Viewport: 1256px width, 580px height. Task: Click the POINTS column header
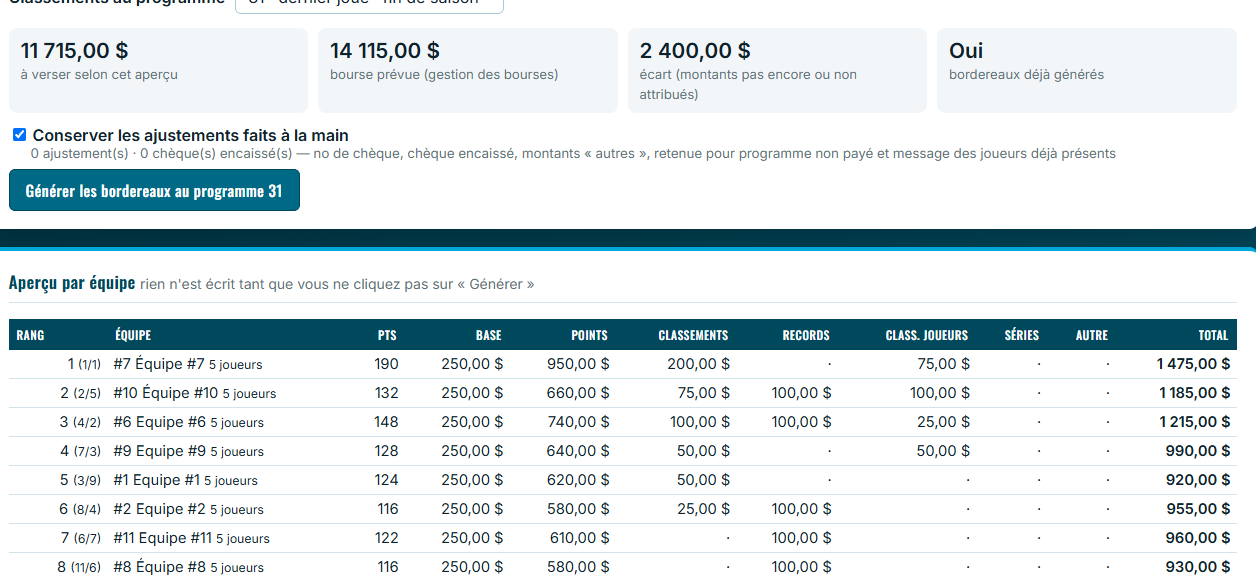tap(589, 335)
